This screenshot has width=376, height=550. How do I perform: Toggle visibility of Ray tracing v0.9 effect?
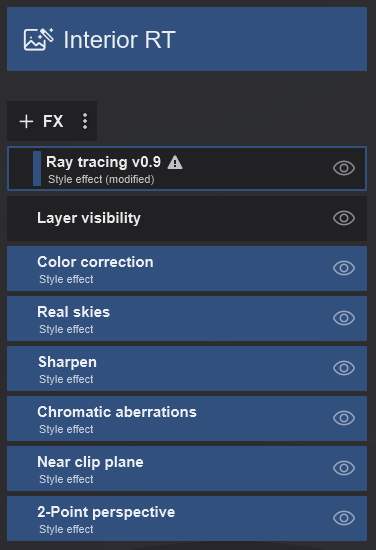point(344,168)
